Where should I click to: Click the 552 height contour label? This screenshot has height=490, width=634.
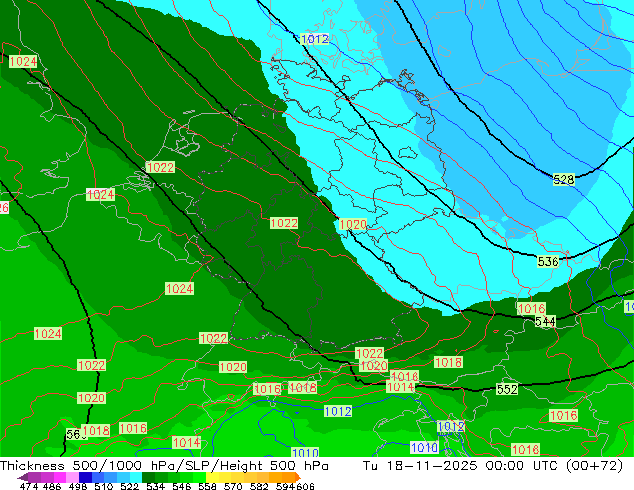click(507, 389)
